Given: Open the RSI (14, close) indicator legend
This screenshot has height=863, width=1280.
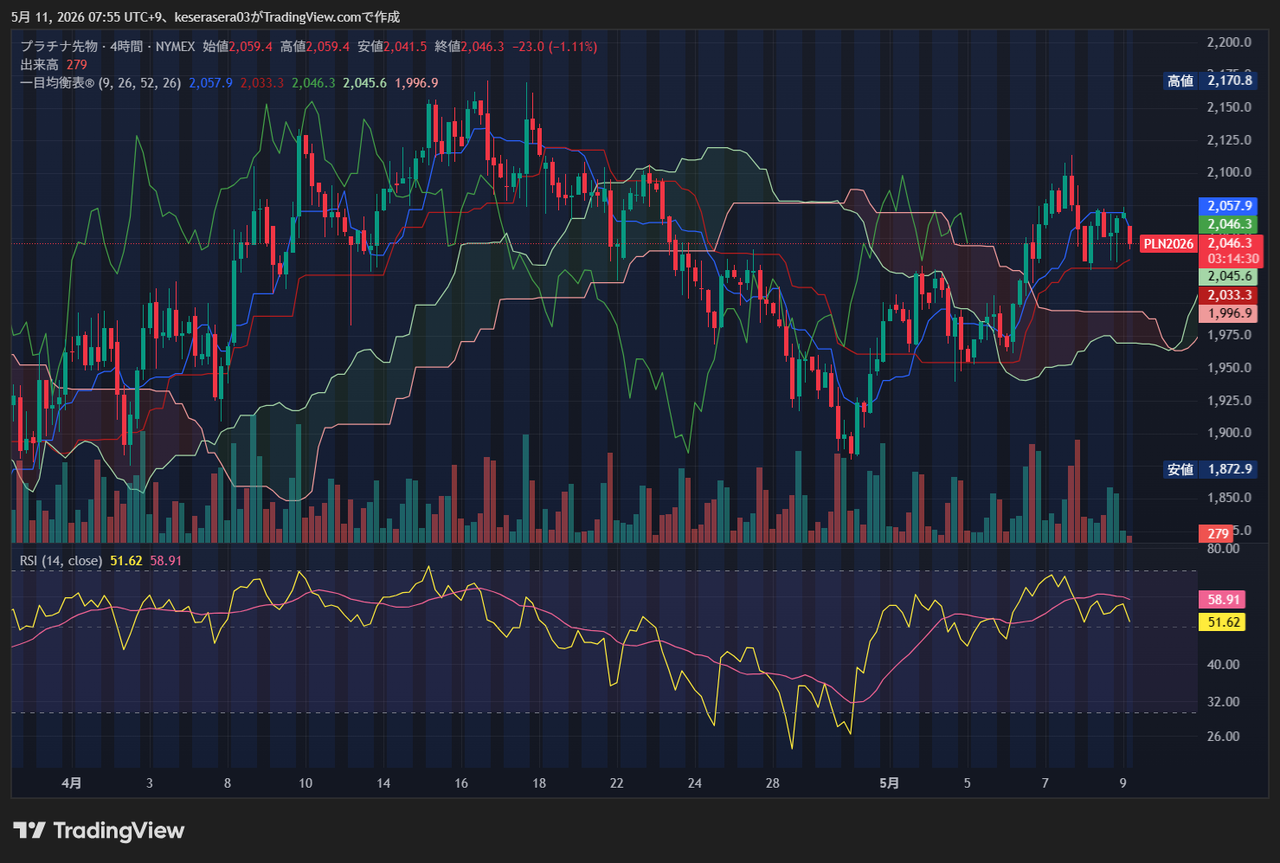Looking at the screenshot, I should (x=61, y=561).
